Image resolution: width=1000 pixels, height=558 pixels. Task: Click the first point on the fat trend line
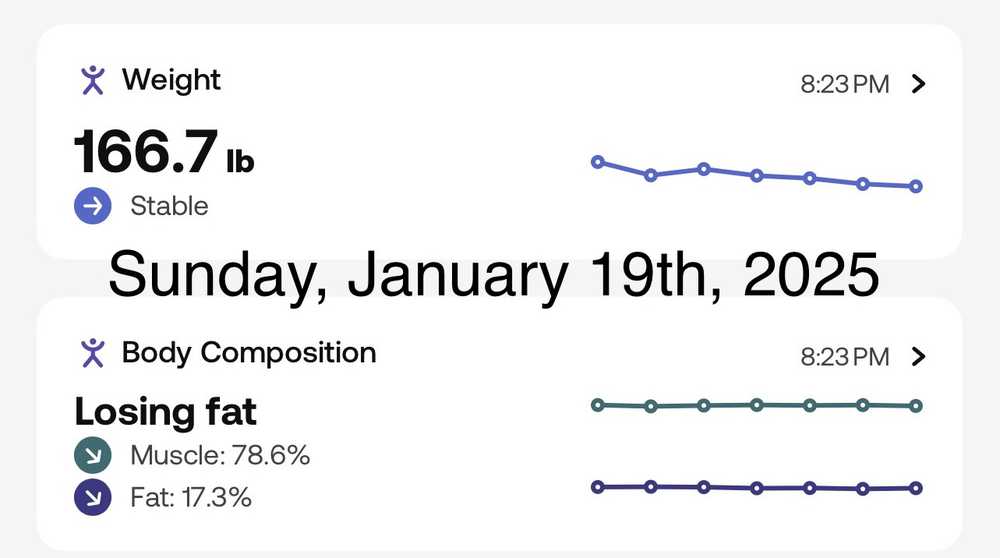(x=598, y=487)
